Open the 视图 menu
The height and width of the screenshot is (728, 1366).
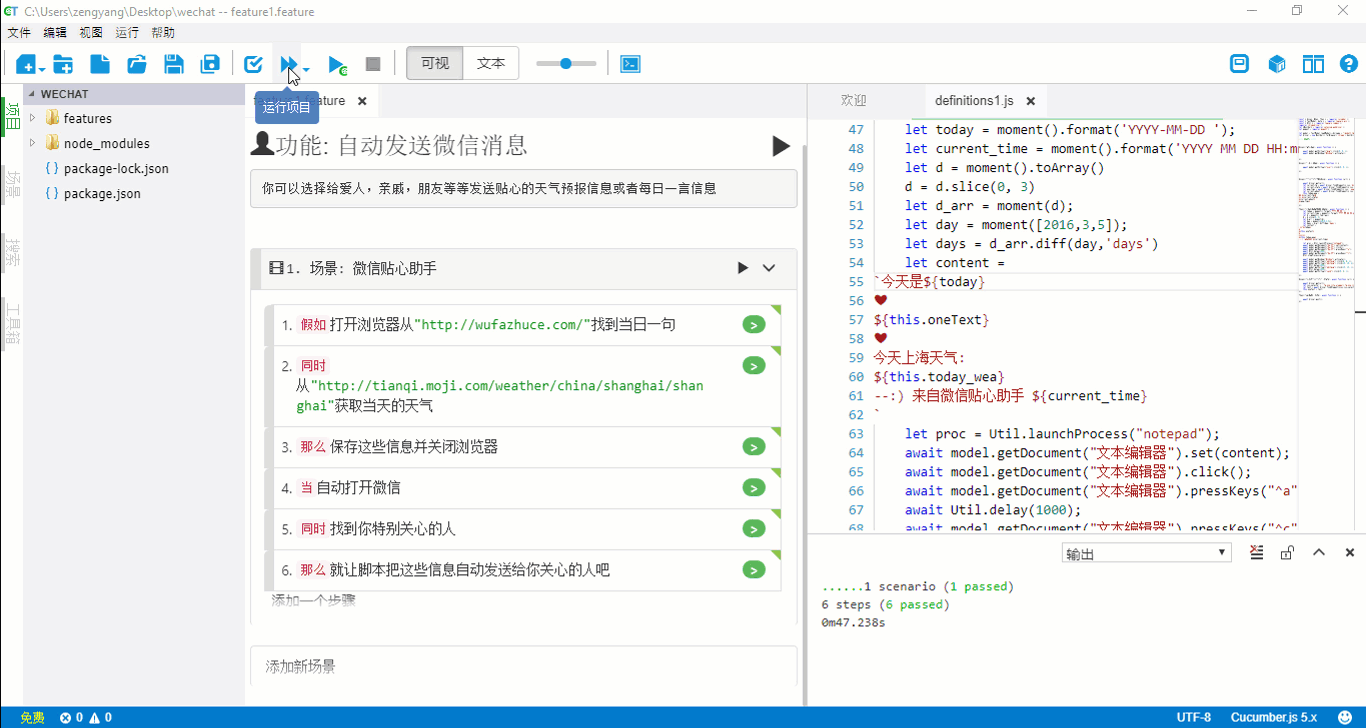pos(91,33)
